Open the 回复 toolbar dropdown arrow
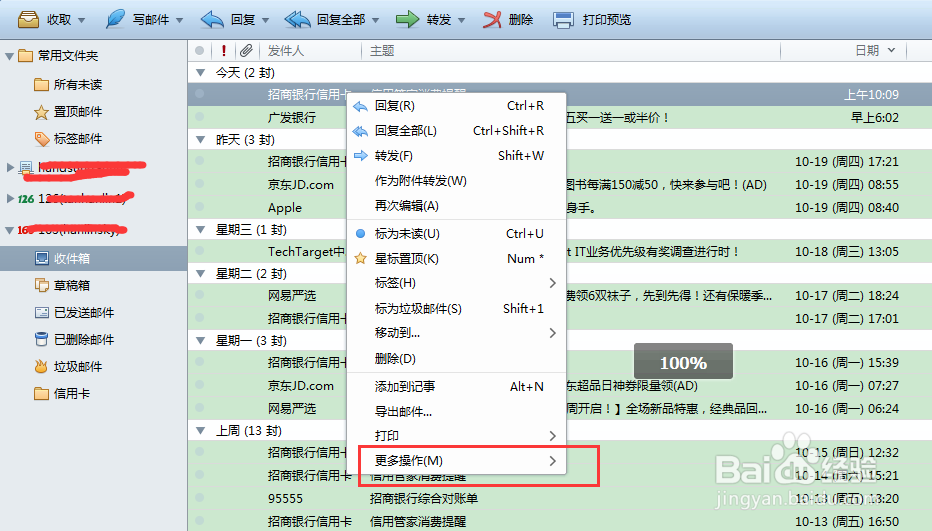Image resolution: width=932 pixels, height=531 pixels. [265, 20]
